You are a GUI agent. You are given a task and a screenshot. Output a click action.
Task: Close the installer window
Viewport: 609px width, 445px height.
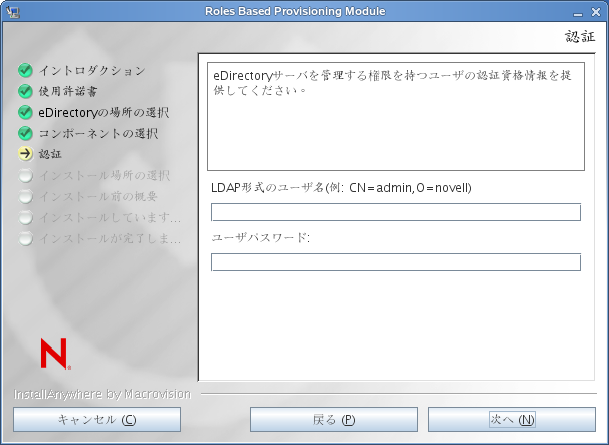596,12
